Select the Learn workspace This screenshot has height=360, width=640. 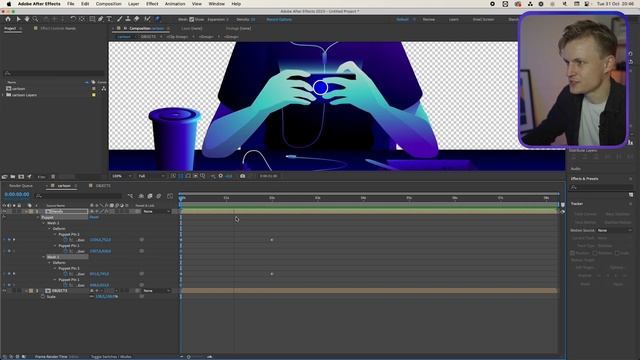tap(454, 19)
